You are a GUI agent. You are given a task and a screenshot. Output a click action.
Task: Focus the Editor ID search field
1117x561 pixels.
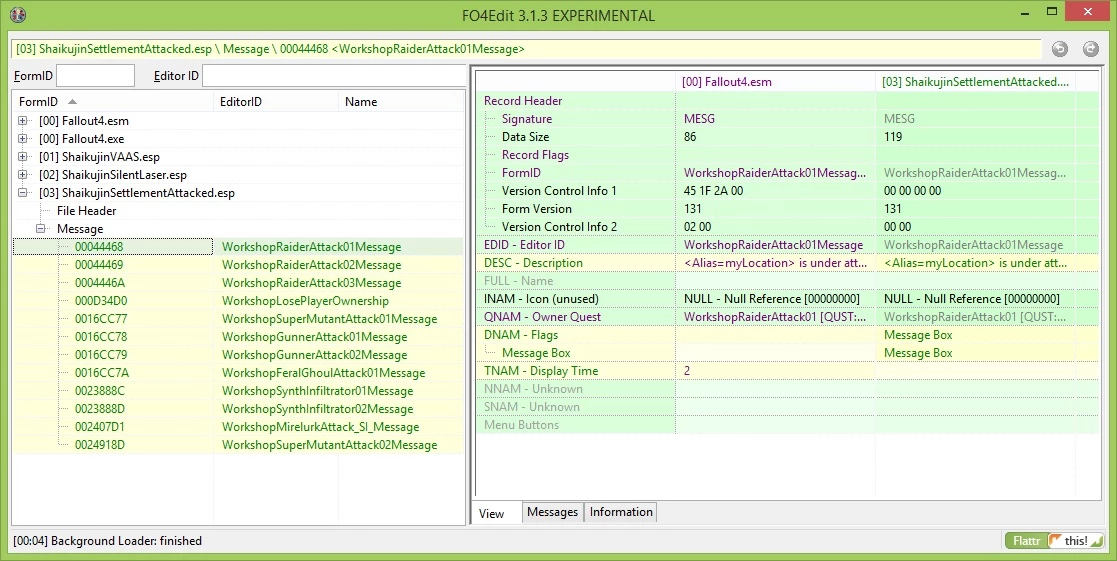334,75
